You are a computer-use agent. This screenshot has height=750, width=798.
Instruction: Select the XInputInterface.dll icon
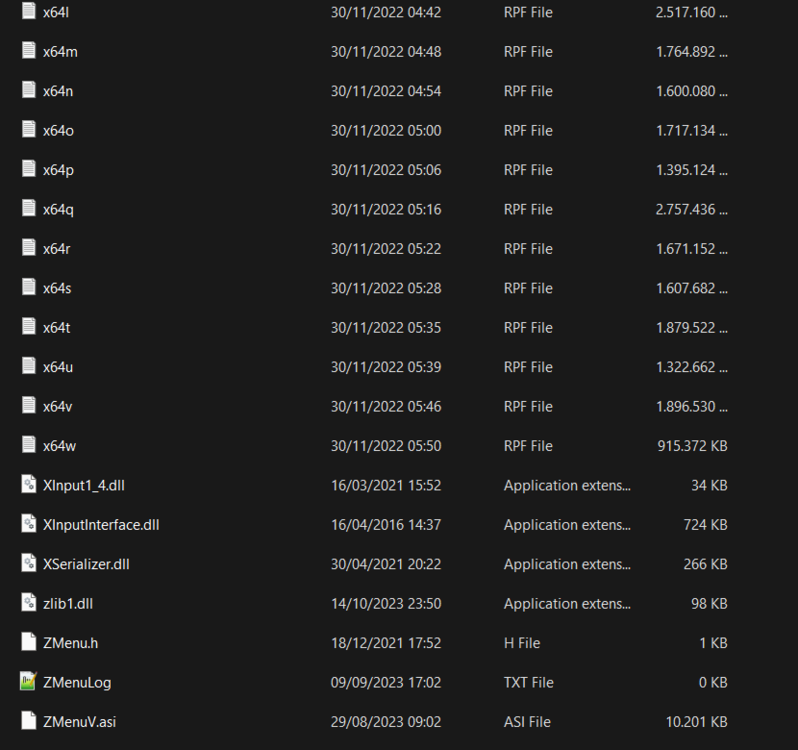tap(28, 524)
